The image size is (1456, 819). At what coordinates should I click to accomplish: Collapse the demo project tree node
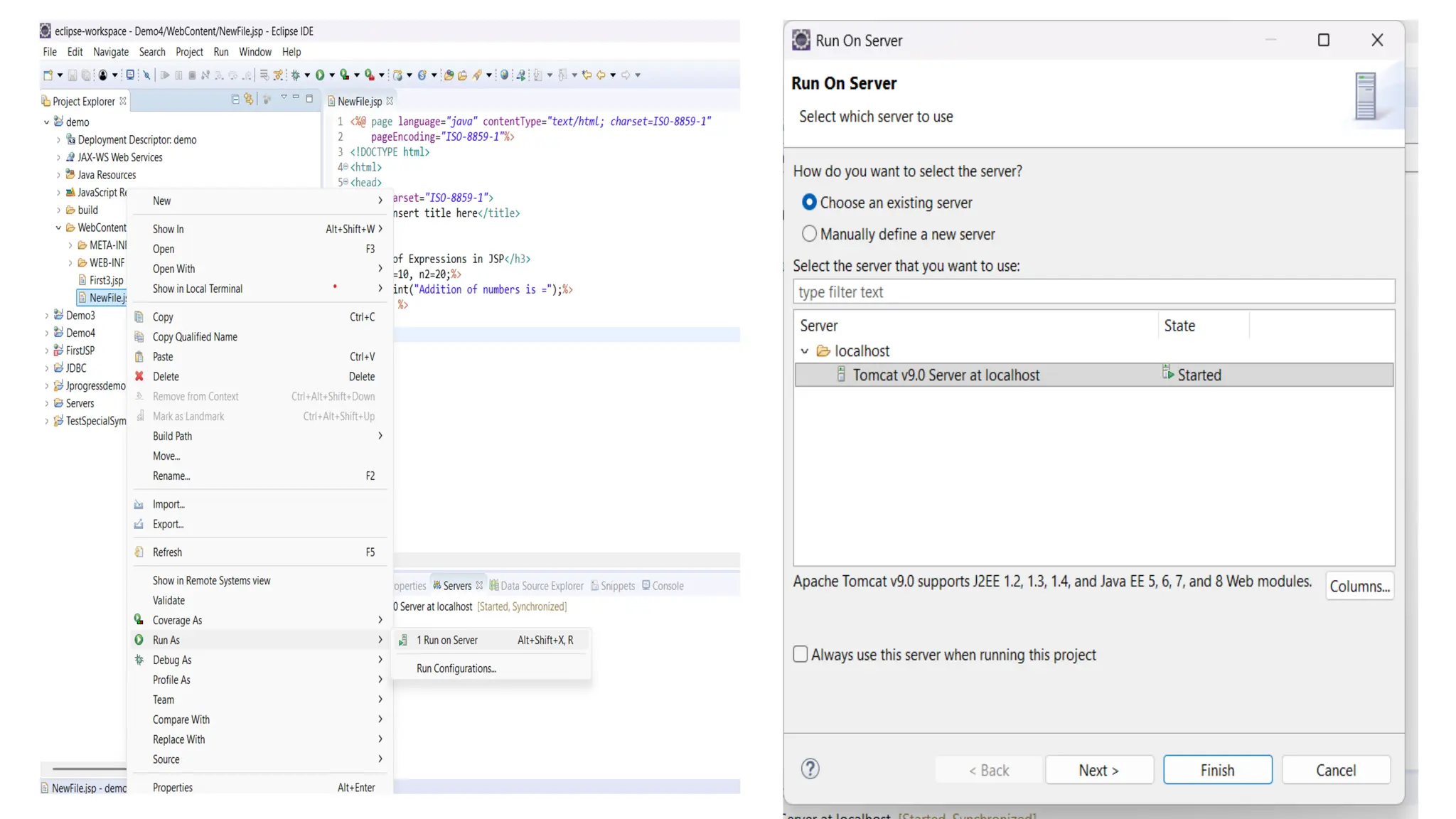pos(47,122)
